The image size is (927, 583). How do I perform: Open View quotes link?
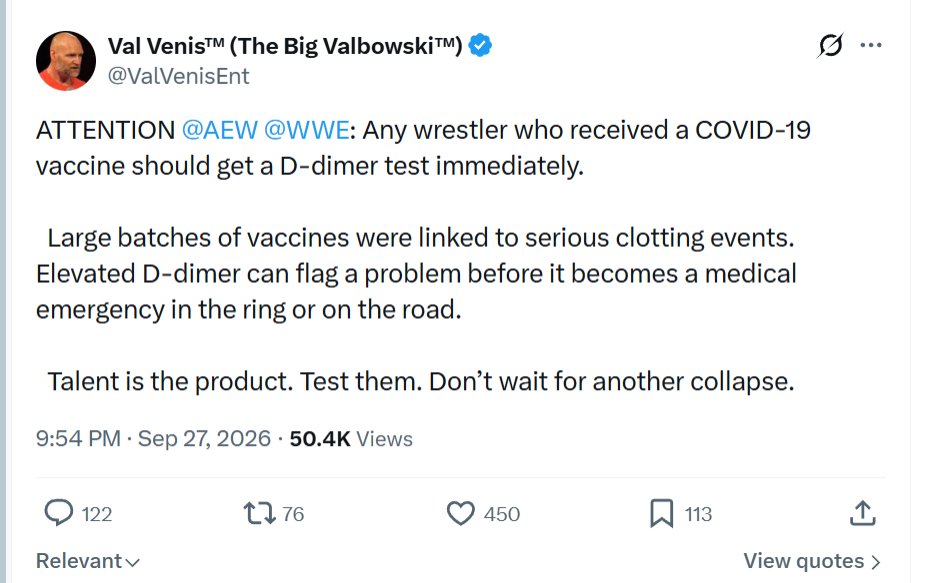pyautogui.click(x=812, y=561)
